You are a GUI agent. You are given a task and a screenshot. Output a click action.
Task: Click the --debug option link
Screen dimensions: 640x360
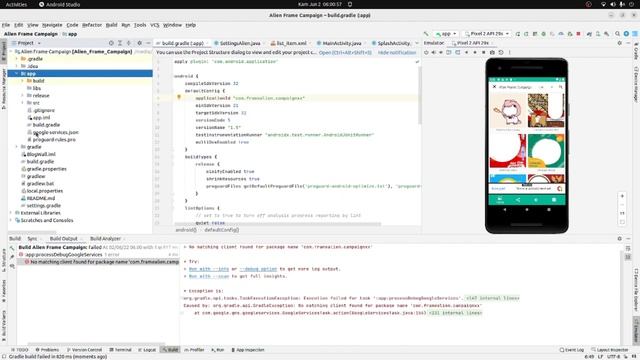(x=258, y=269)
